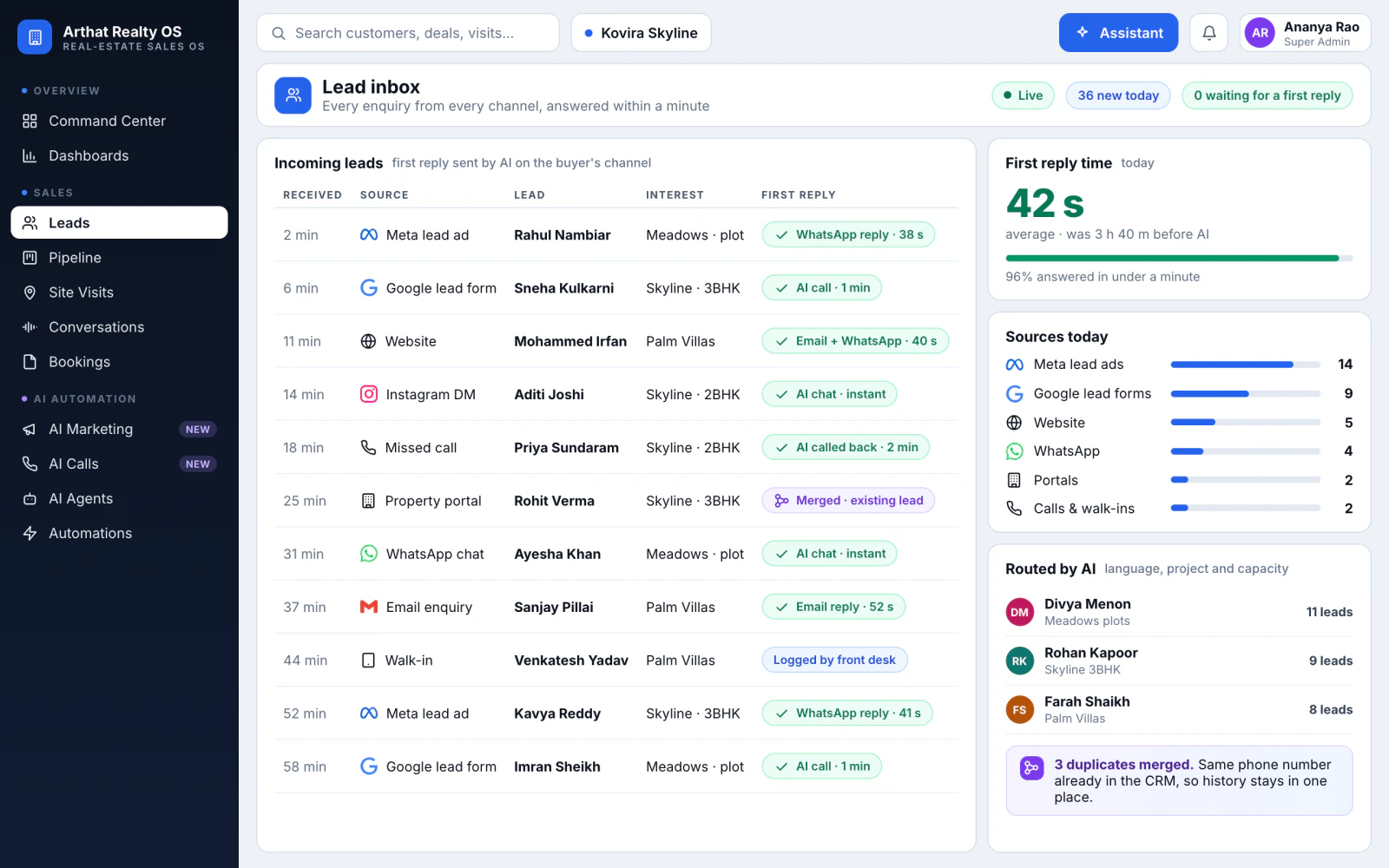Open Site Visits page
The width and height of the screenshot is (1389, 868).
119,293
